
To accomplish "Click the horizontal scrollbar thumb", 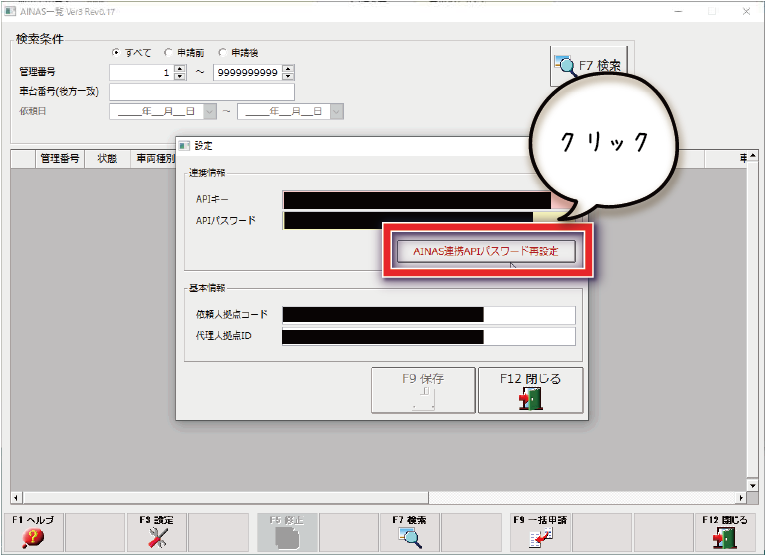I will pos(225,498).
